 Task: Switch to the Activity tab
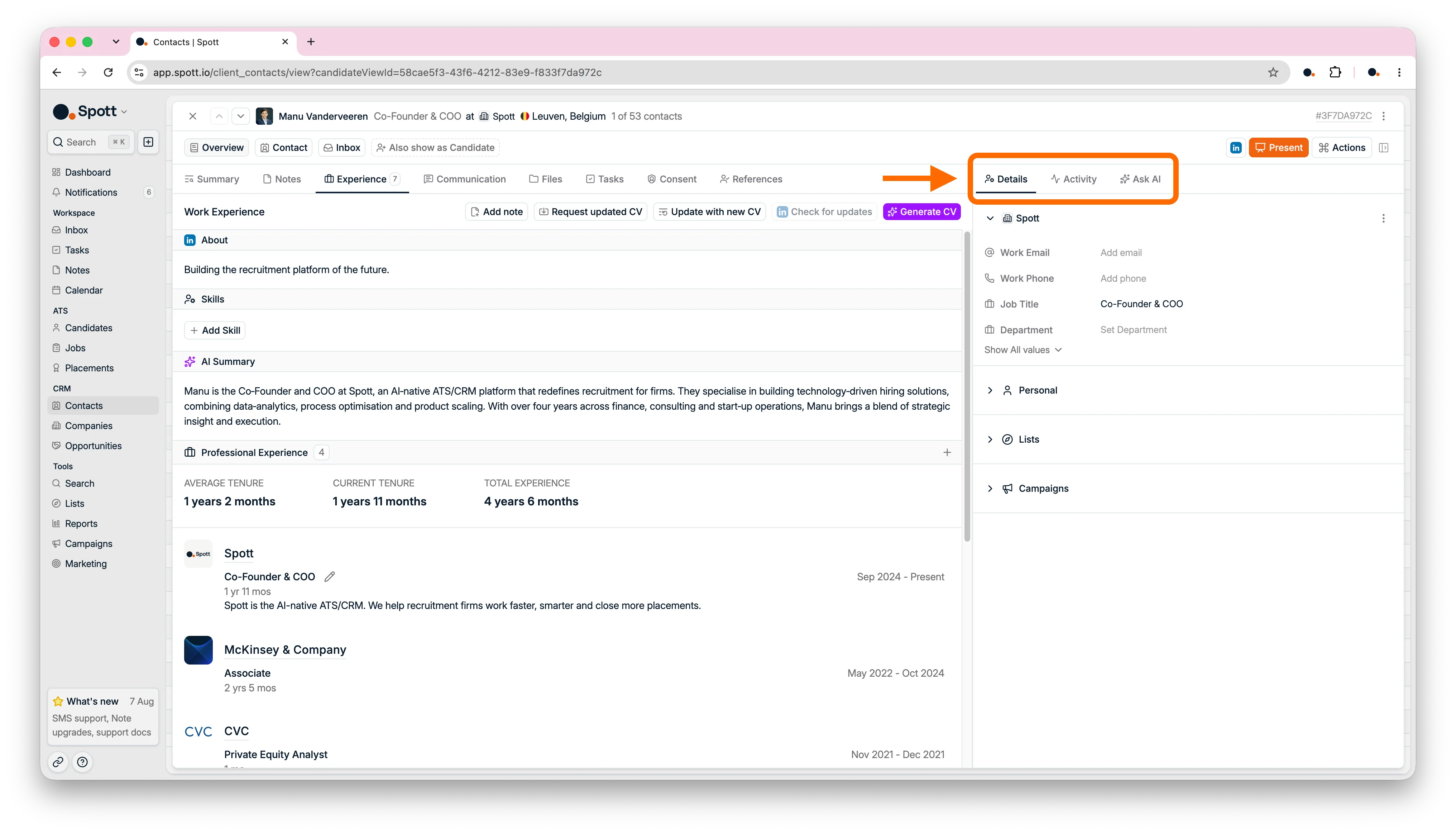coord(1073,179)
